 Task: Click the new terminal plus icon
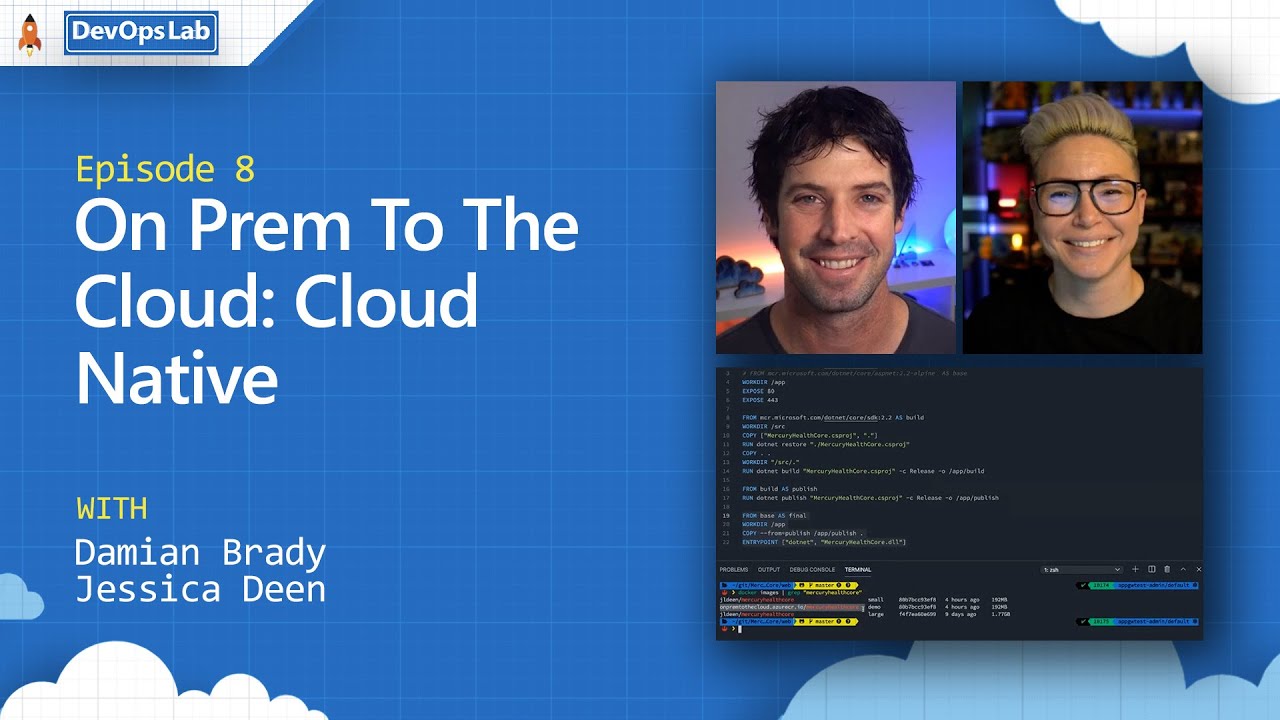tap(1135, 569)
